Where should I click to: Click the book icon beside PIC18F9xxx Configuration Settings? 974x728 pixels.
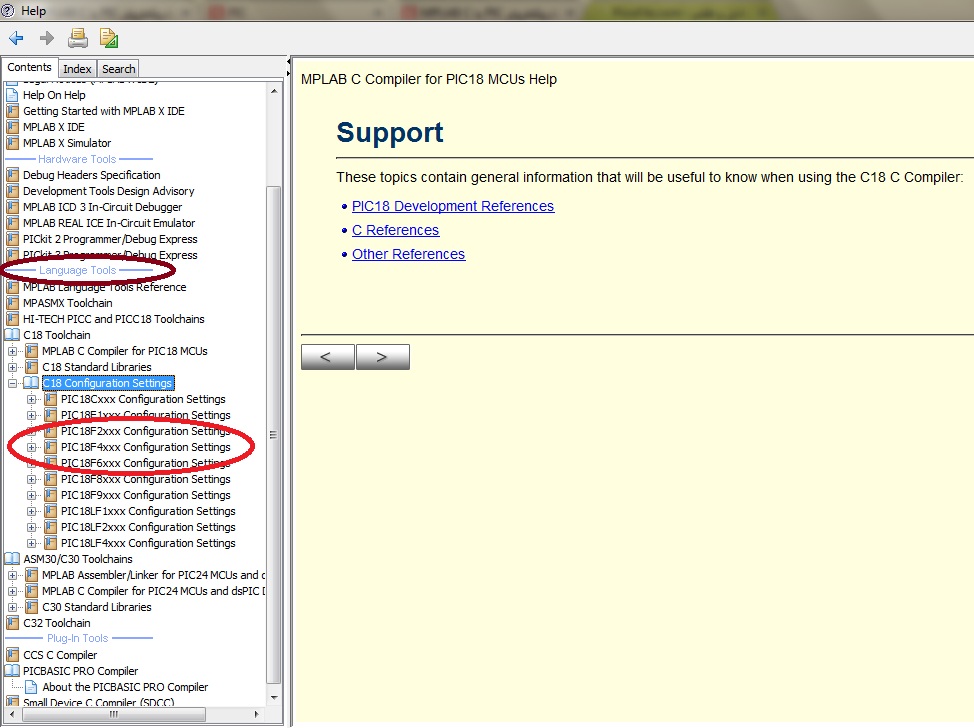click(50, 496)
